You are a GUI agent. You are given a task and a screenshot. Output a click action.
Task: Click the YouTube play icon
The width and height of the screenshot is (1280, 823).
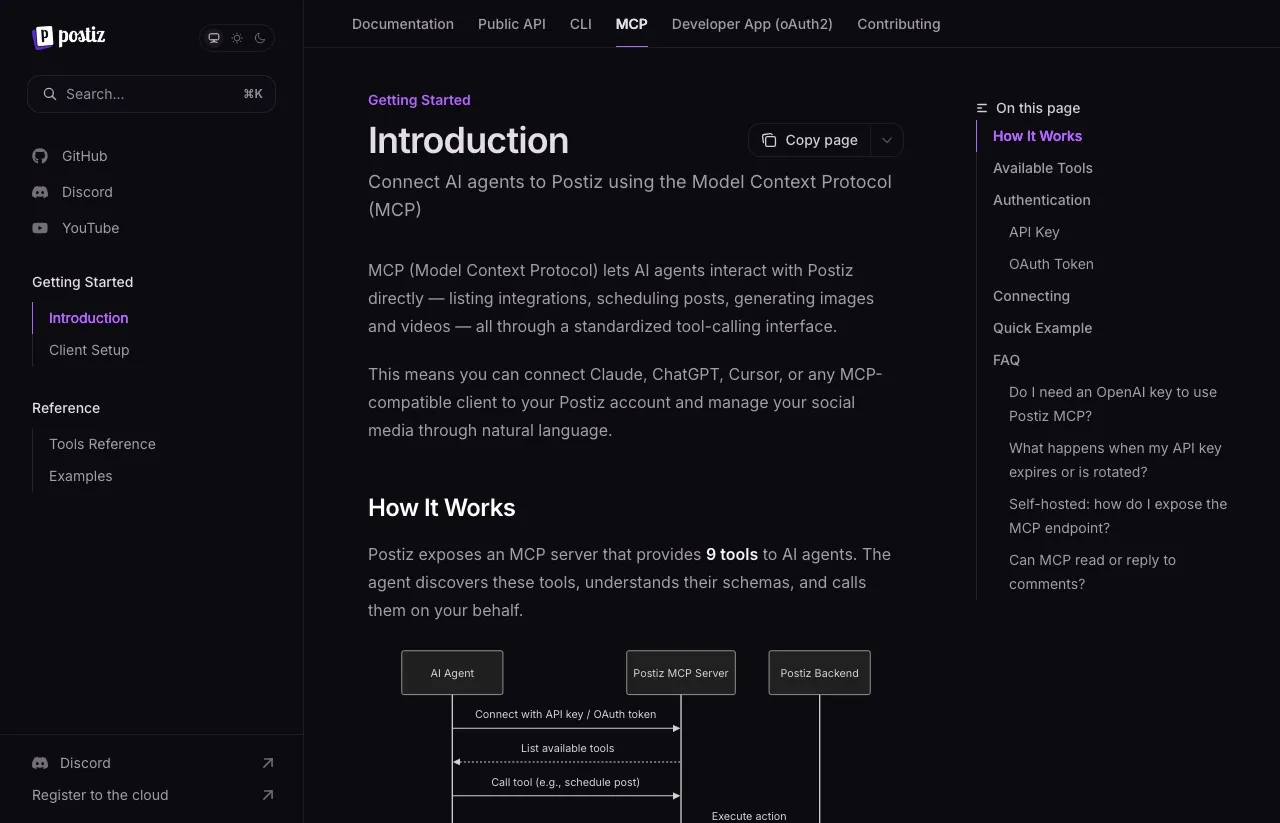(40, 228)
